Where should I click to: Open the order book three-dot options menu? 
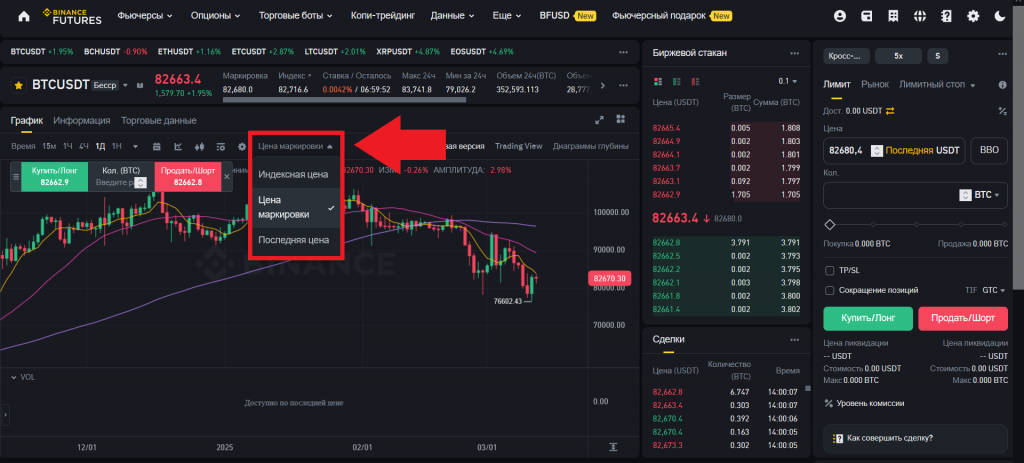pyautogui.click(x=794, y=53)
